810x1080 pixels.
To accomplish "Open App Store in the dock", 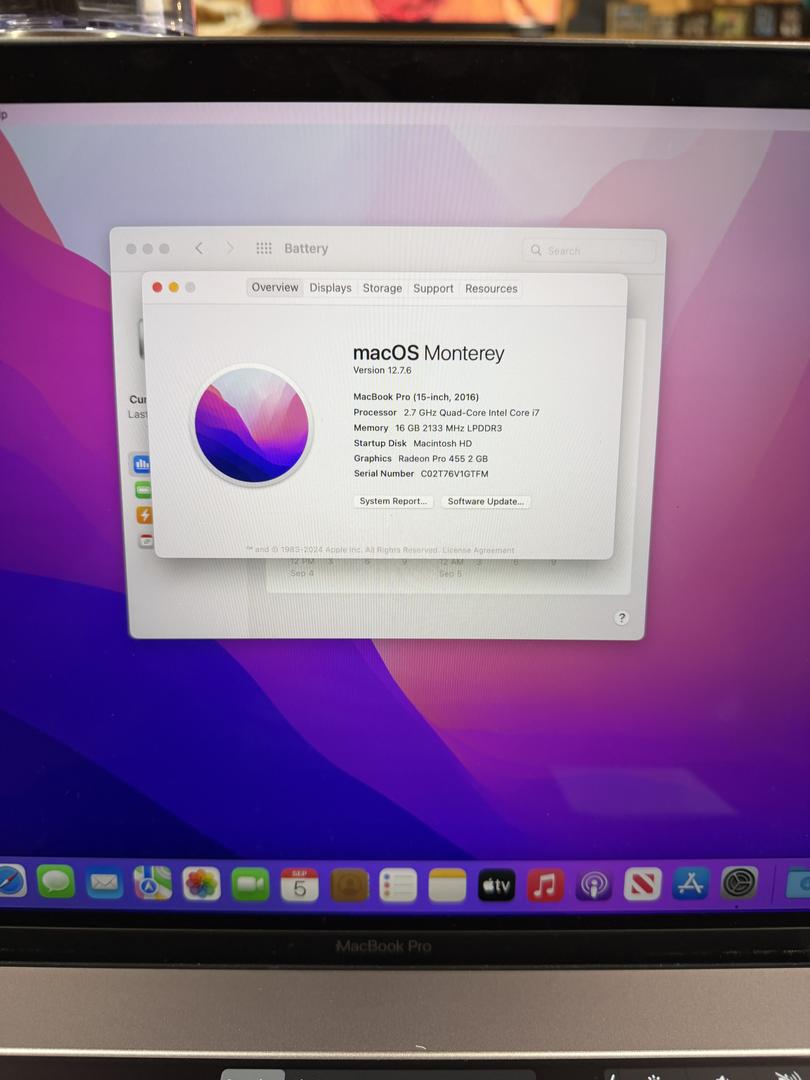I will click(x=691, y=884).
